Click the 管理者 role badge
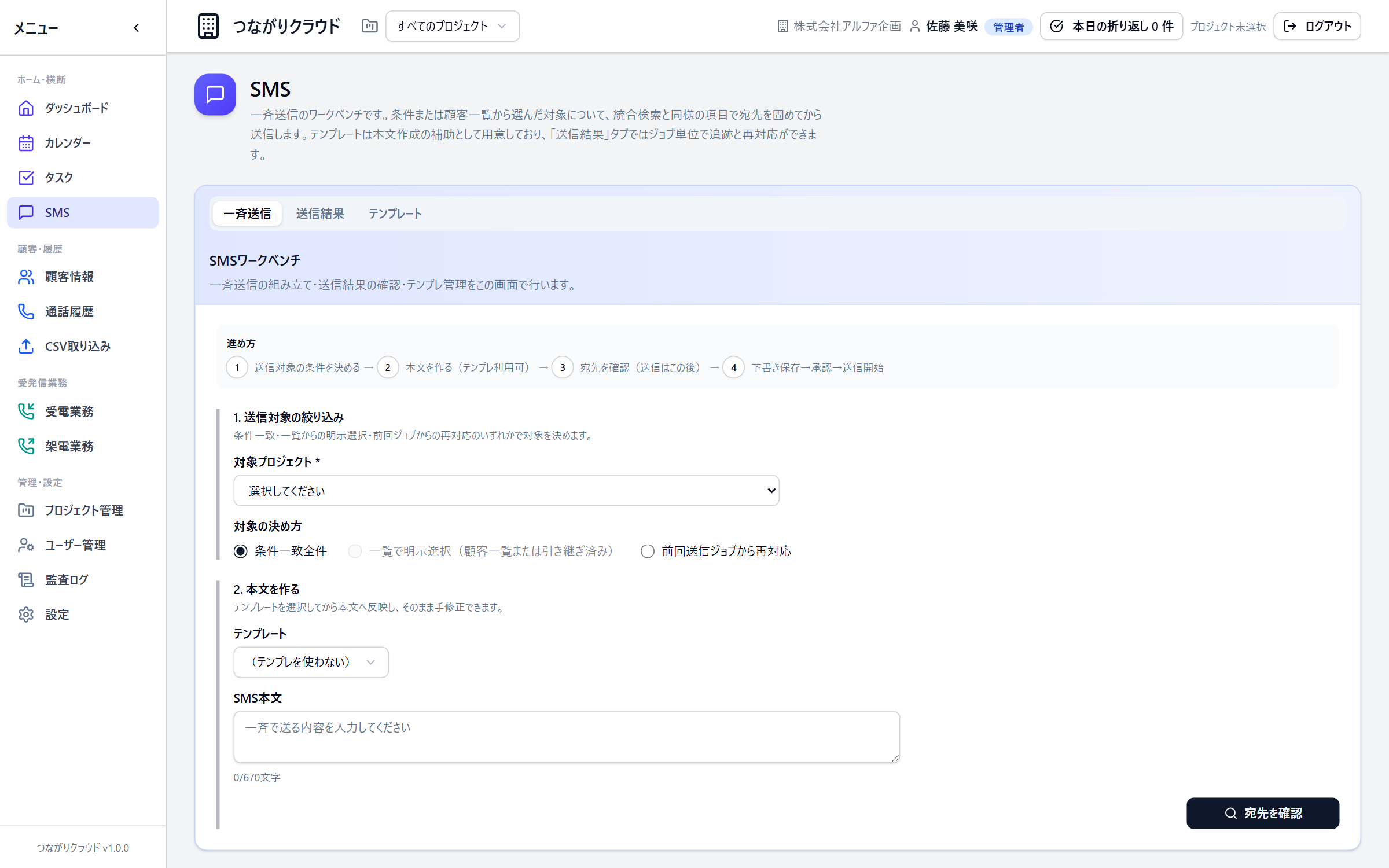 [x=1008, y=27]
